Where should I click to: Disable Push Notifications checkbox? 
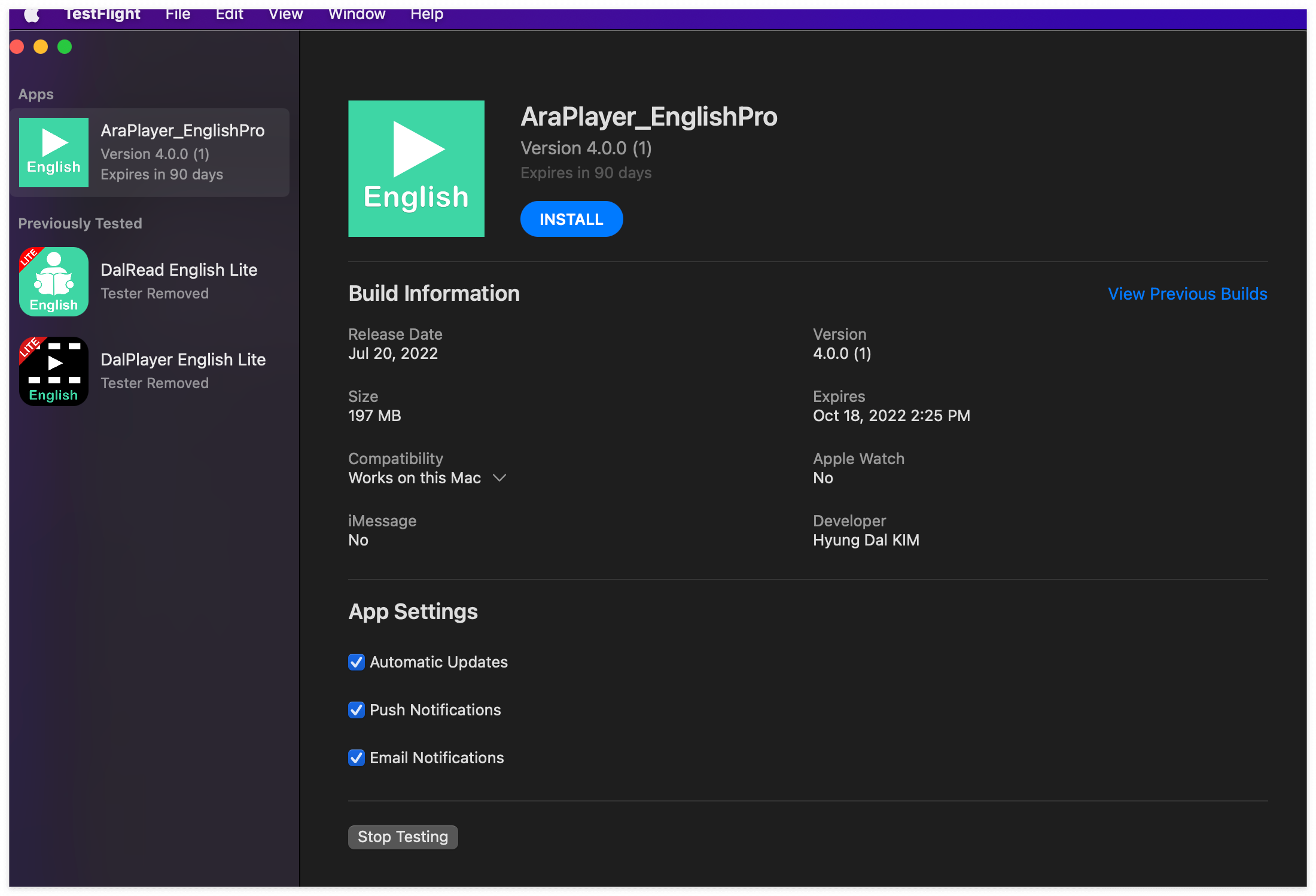(x=357, y=710)
